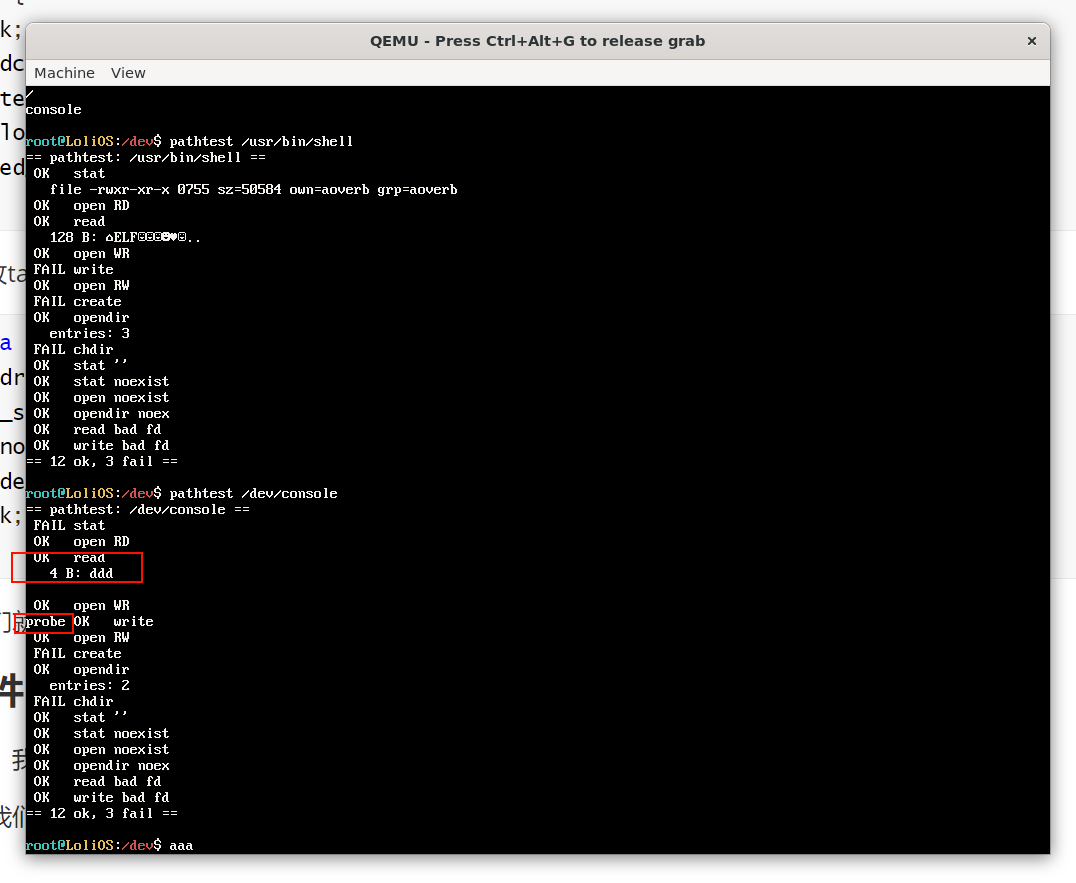Click the red-boxed 'probe' text
The image size is (1076, 883).
(46, 622)
